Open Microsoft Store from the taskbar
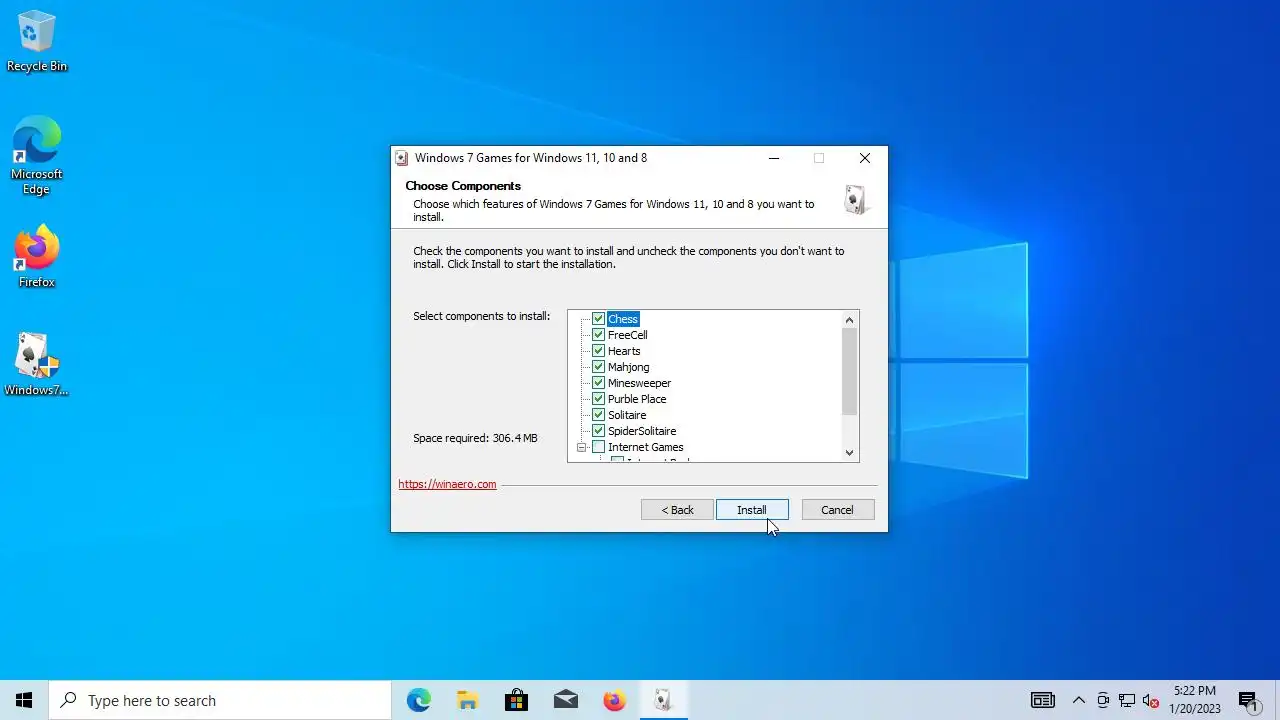Screen dimensions: 1280x720 [517, 700]
